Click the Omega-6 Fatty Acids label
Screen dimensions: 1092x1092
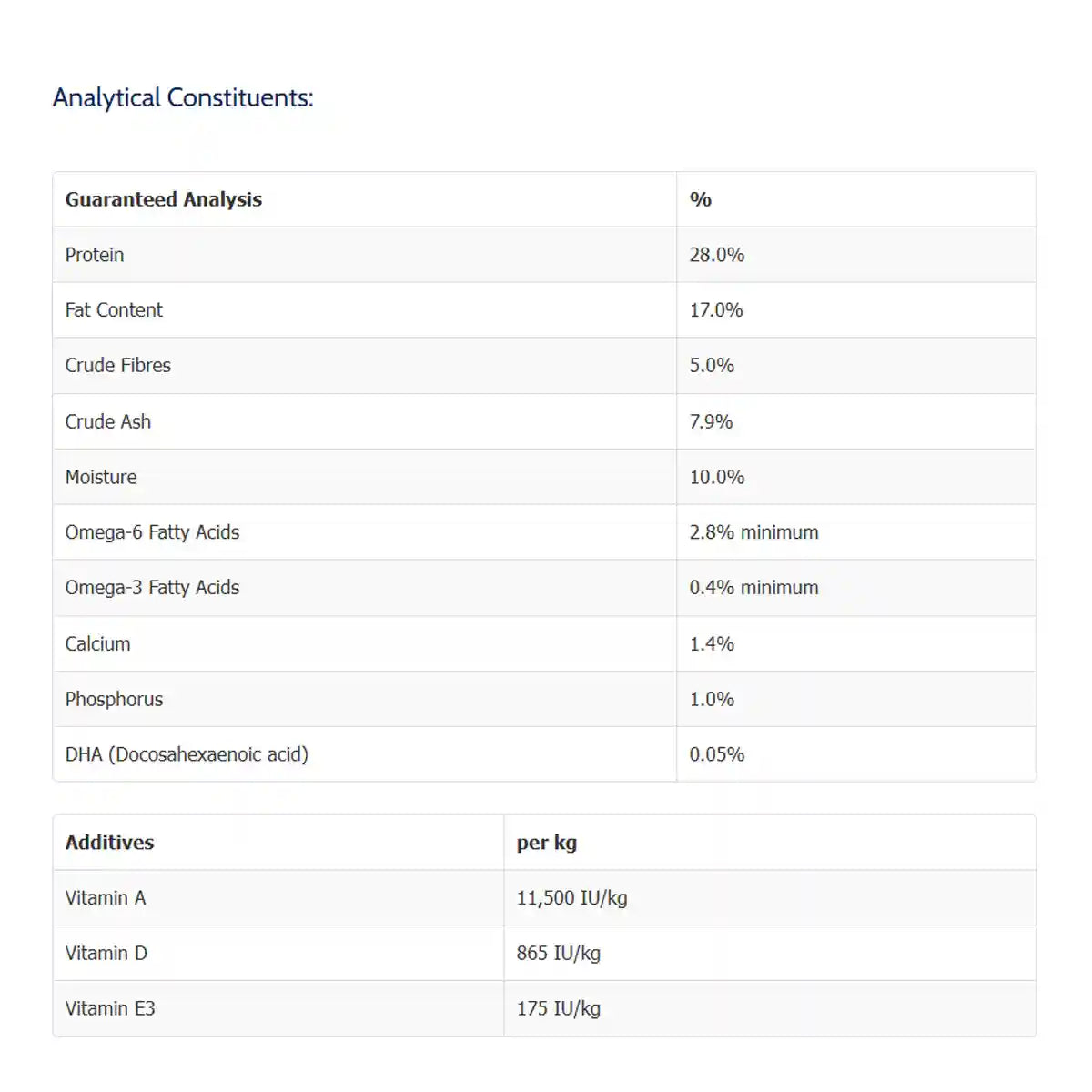point(152,532)
